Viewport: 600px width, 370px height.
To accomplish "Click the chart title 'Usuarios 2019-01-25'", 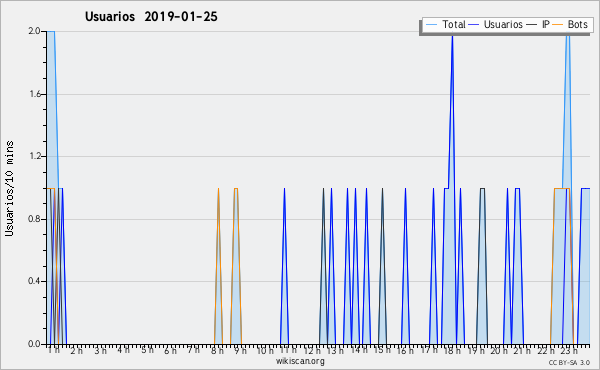I will 151,17.
